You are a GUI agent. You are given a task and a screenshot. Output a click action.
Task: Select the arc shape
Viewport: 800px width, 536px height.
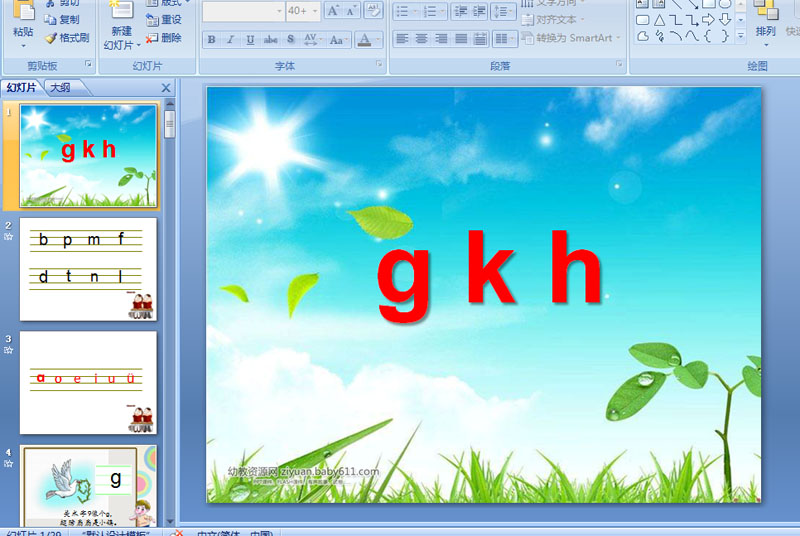[676, 36]
